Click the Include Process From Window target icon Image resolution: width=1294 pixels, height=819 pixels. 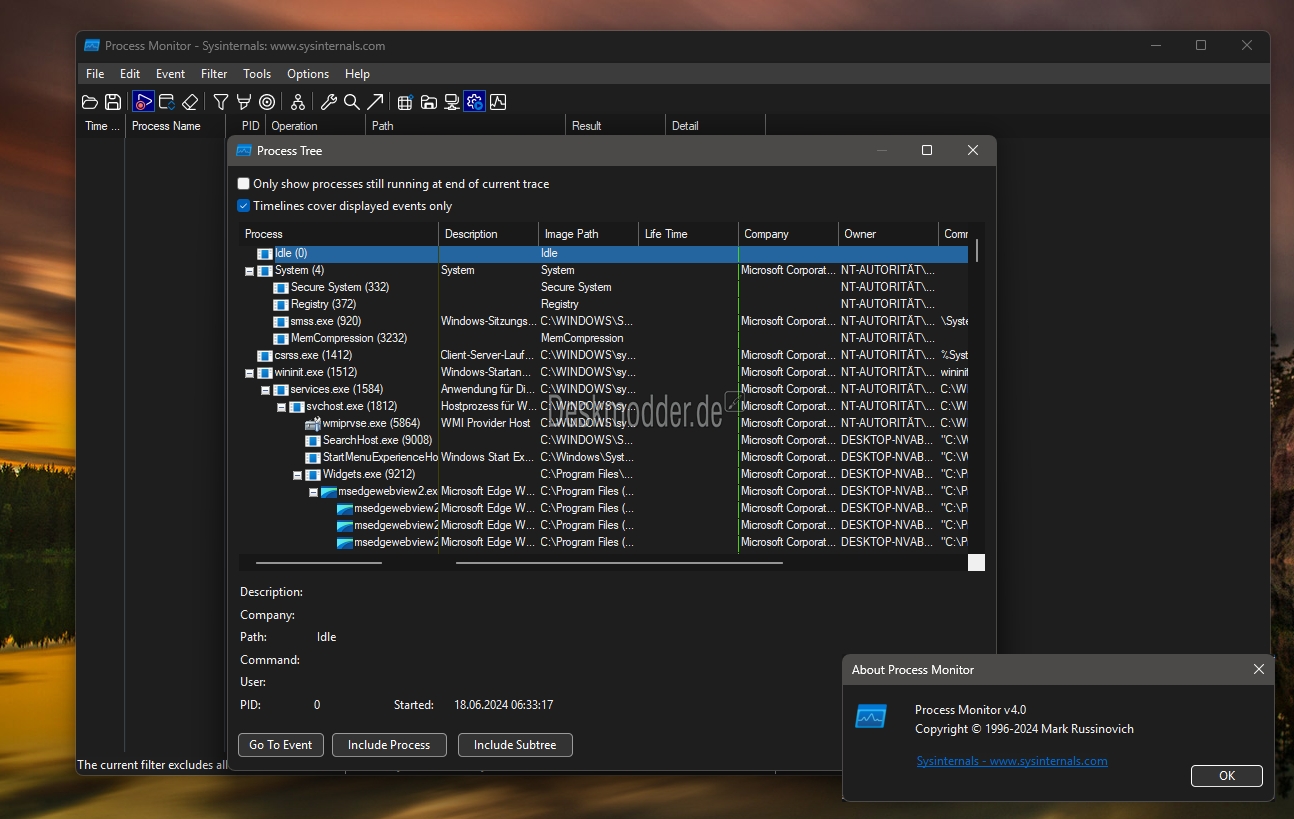coord(267,102)
